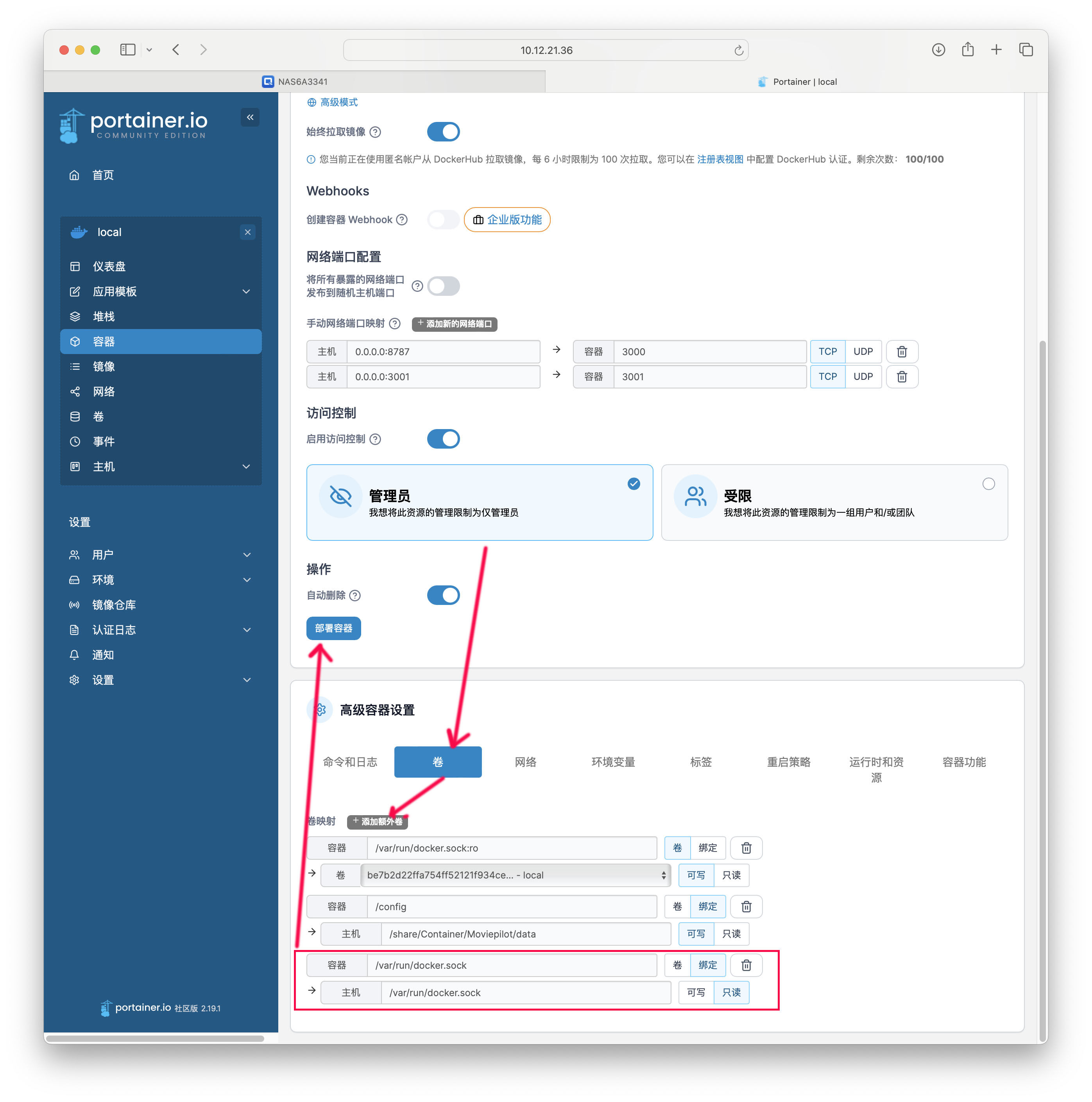Toggle 启用访问控制 switch
1092x1102 pixels.
[x=443, y=439]
